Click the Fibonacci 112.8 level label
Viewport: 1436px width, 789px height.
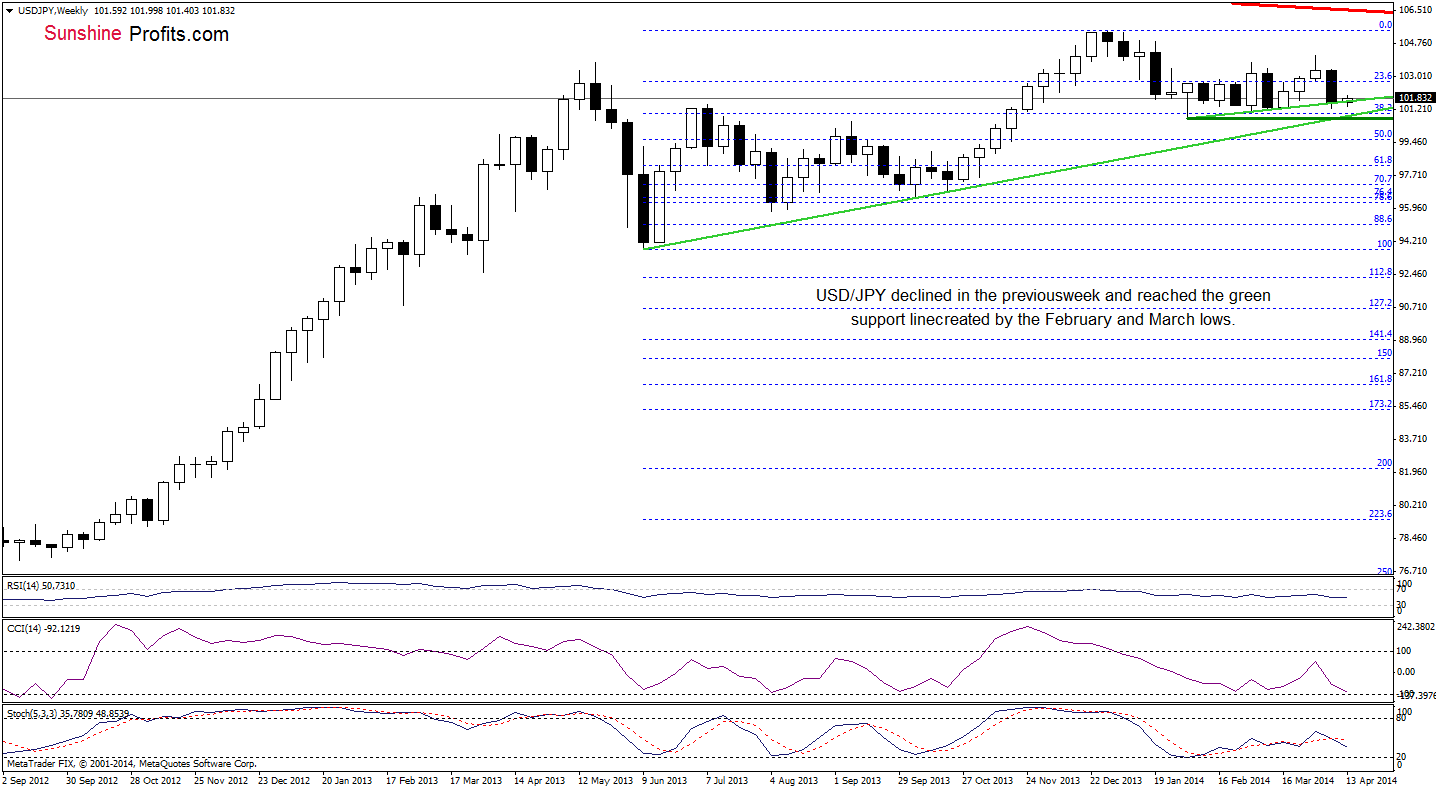(1382, 272)
